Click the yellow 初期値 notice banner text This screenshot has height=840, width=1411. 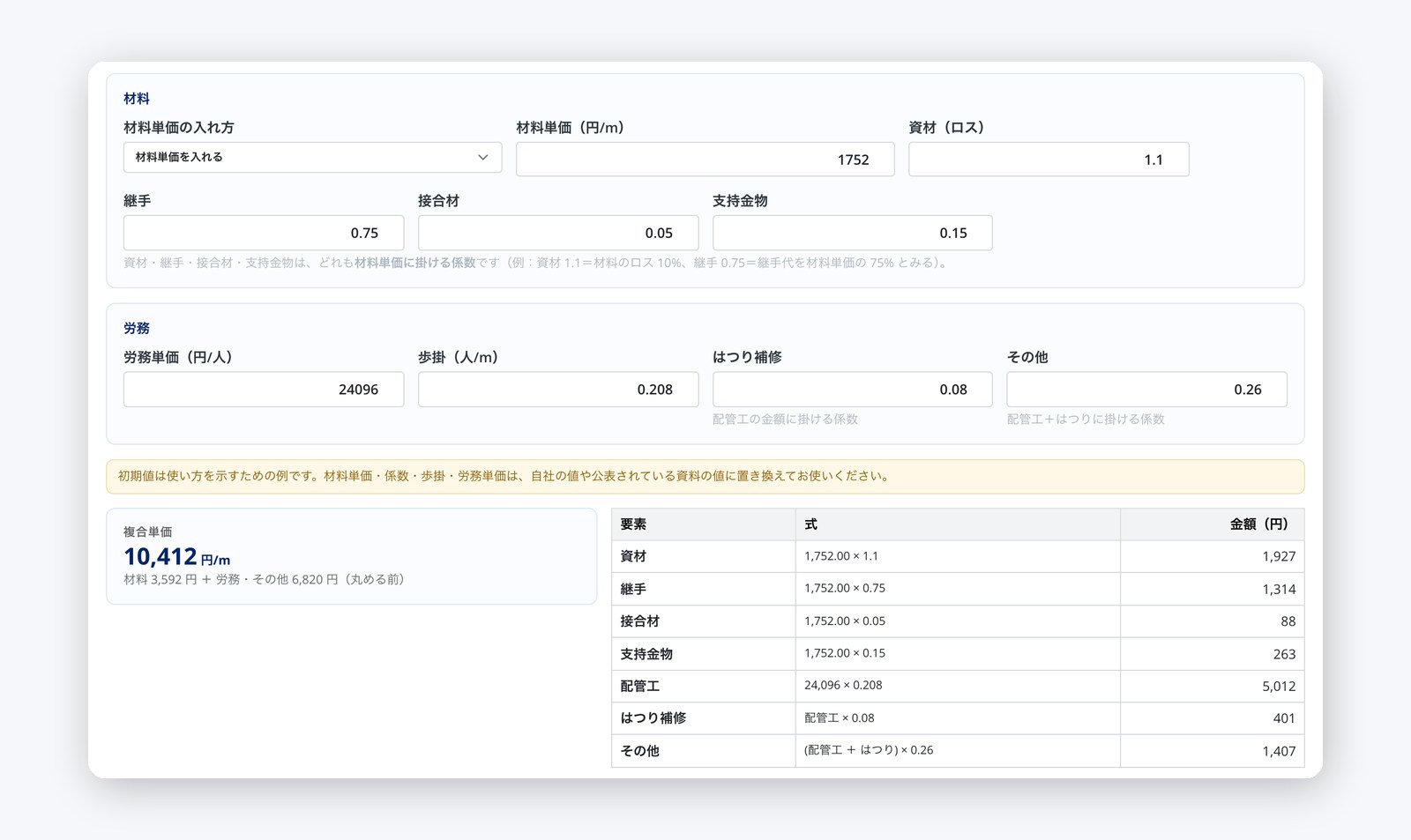(506, 476)
